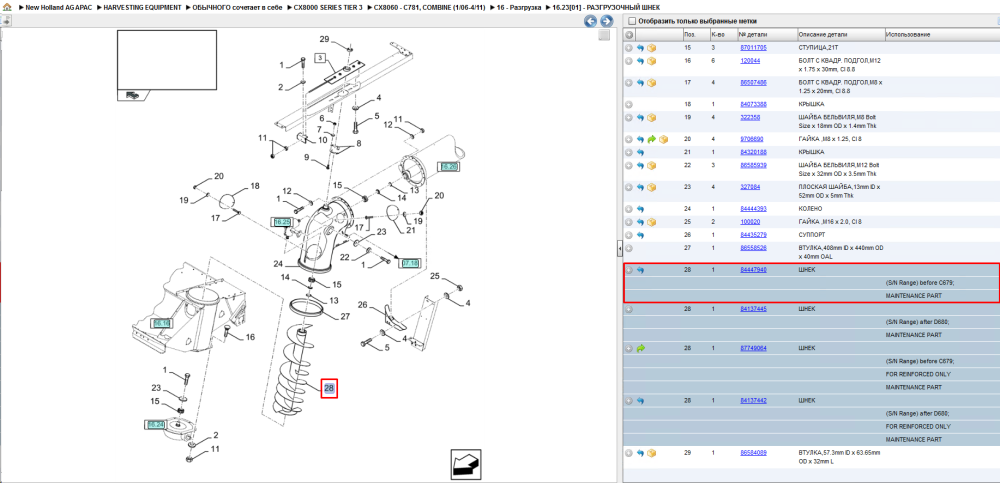
Task: Open breadcrumb '16 - Разгрузка'
Action: pos(519,7)
